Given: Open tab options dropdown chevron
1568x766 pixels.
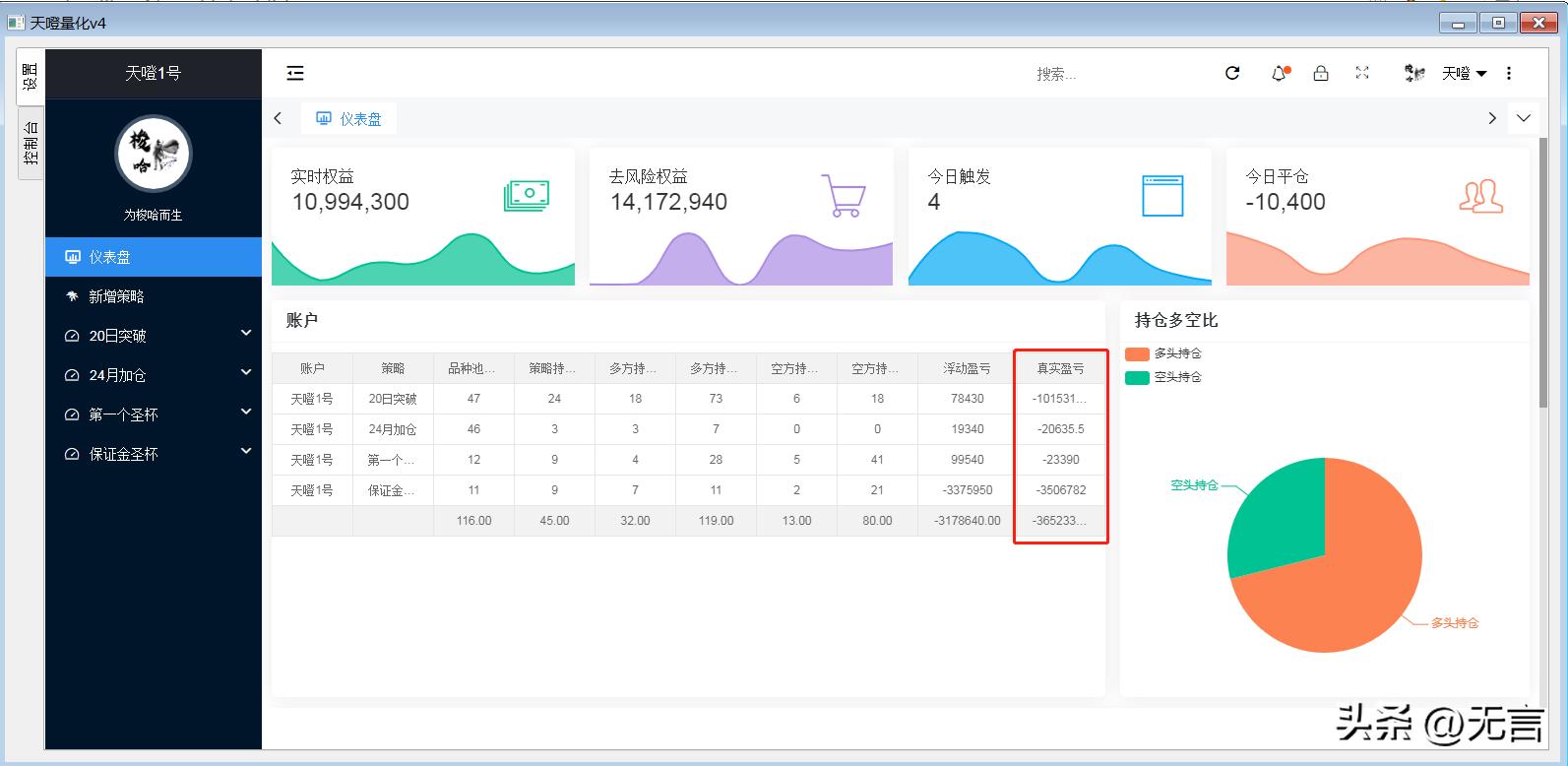Looking at the screenshot, I should pos(1524,118).
